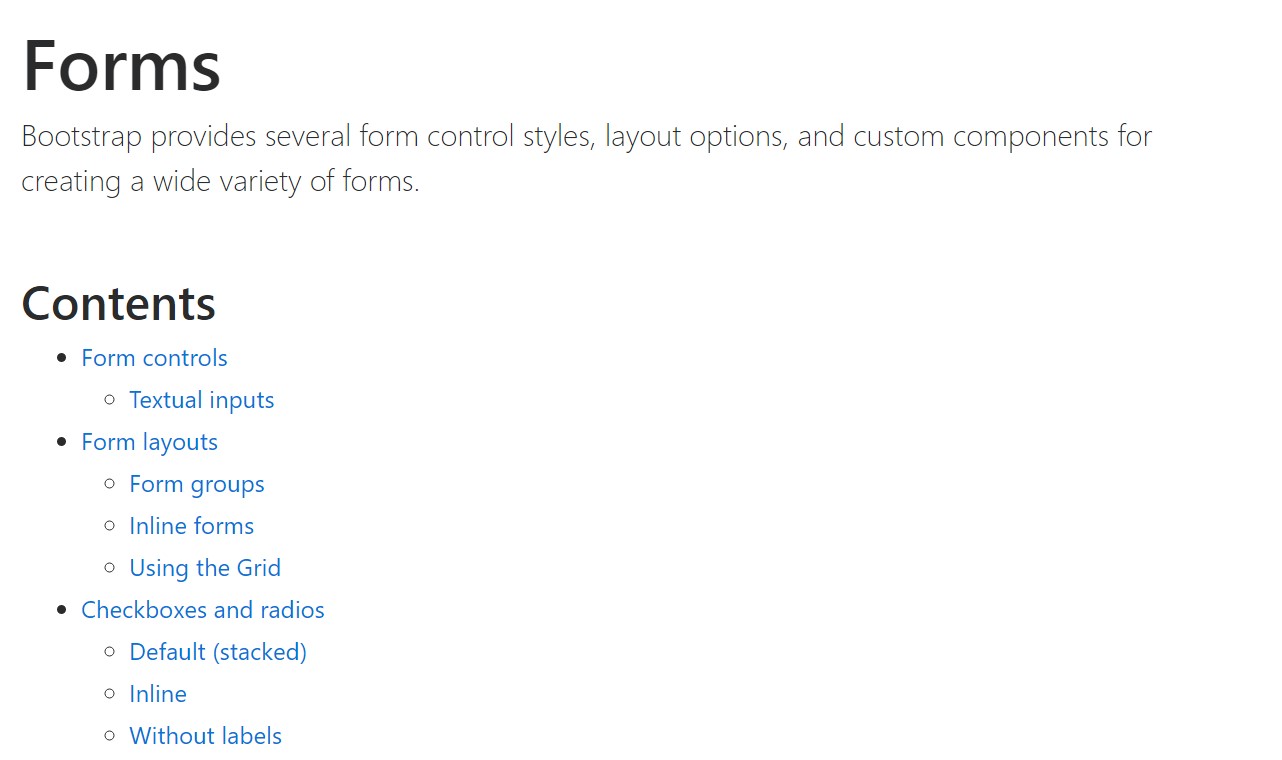Go to Textual inputs section
1282x760 pixels.
[201, 400]
